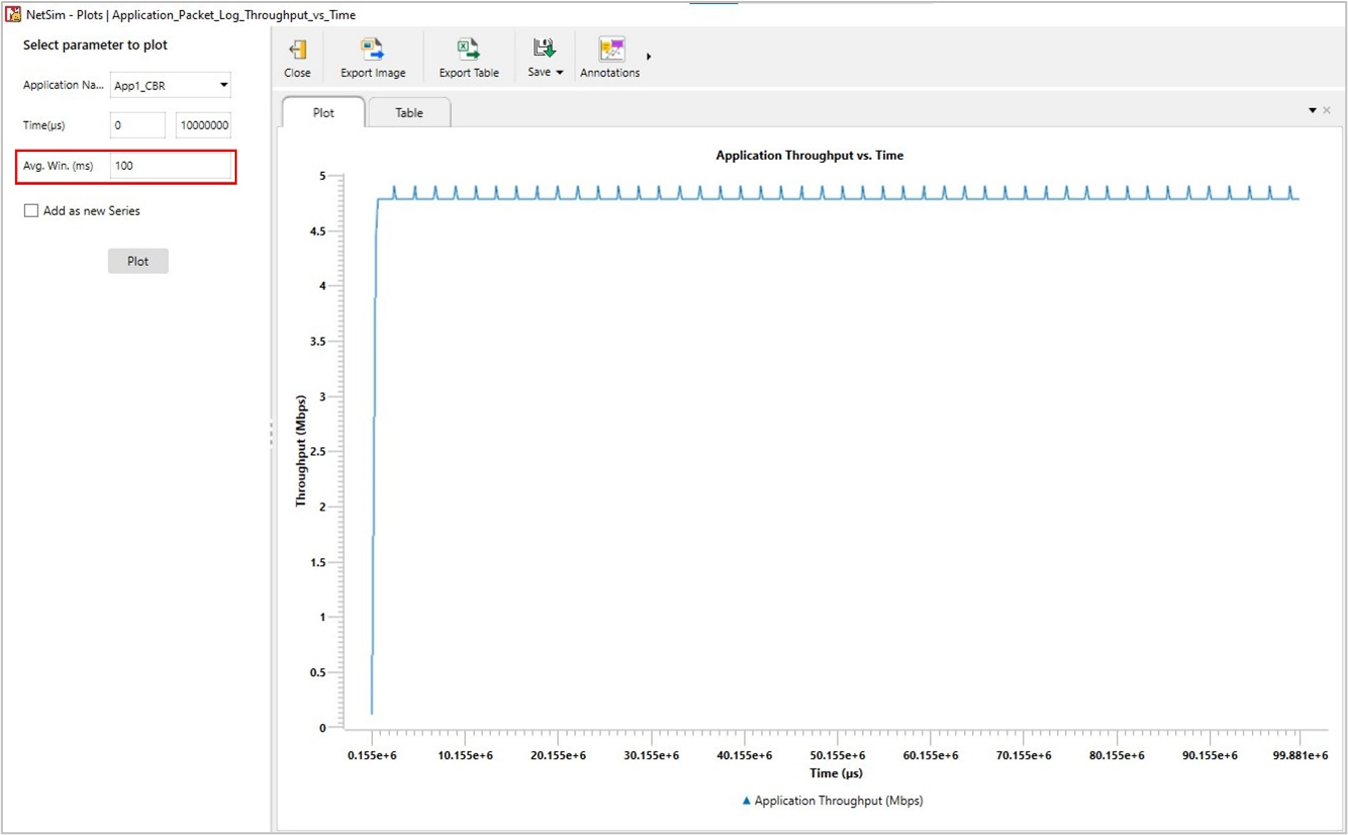Click the NetSim app icon in title bar
Screen dimensions: 1348x835
pyautogui.click(x=13, y=14)
